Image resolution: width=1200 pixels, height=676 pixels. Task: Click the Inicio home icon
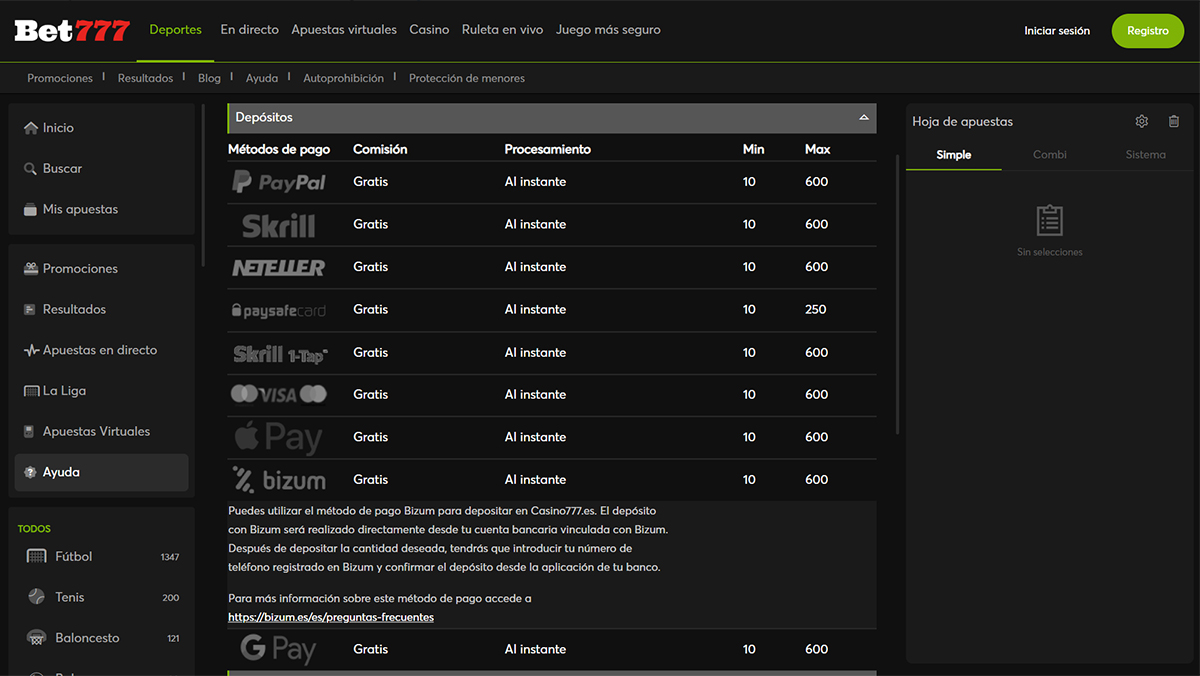pos(31,128)
